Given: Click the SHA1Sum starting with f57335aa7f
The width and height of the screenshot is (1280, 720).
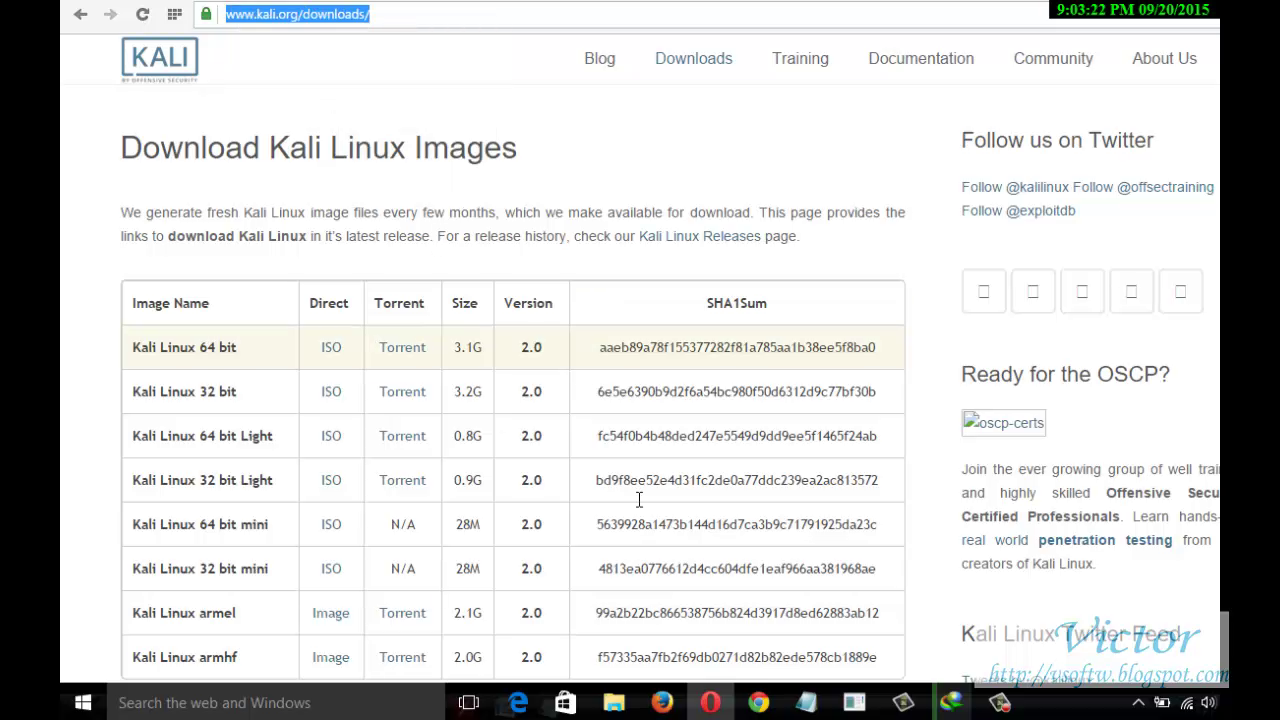Looking at the screenshot, I should tap(737, 657).
